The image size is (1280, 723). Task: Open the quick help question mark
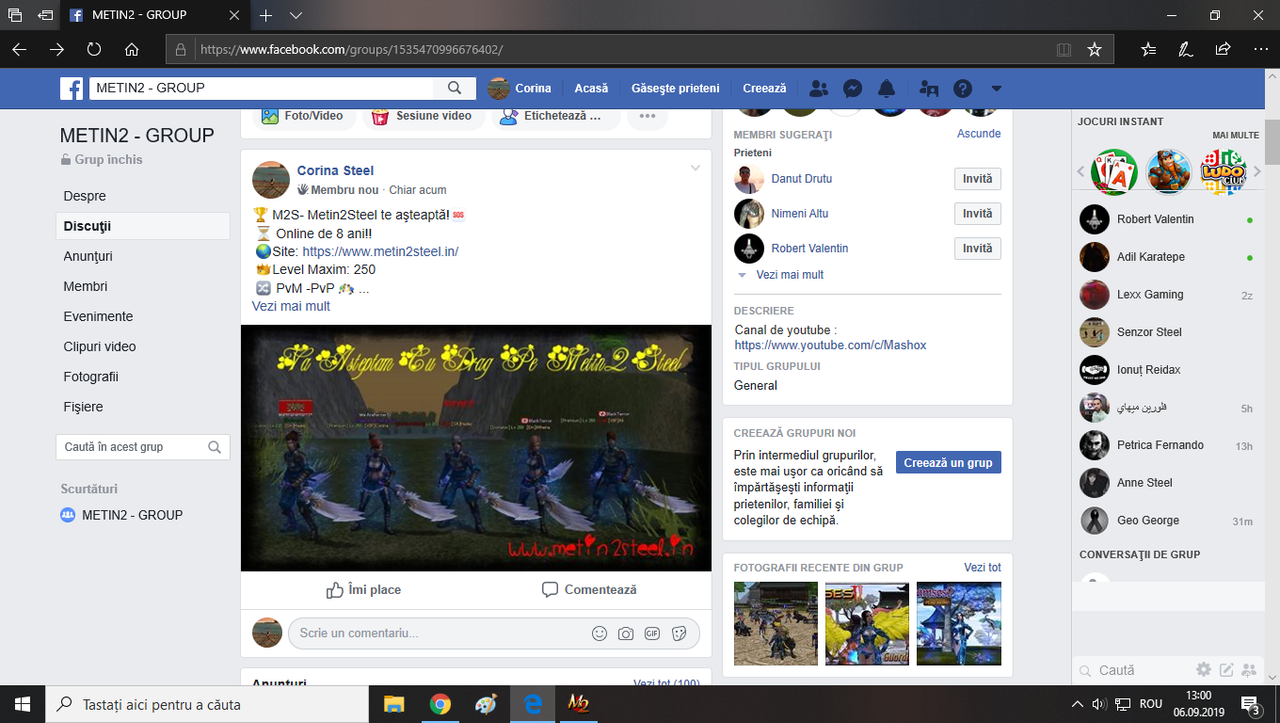(962, 88)
